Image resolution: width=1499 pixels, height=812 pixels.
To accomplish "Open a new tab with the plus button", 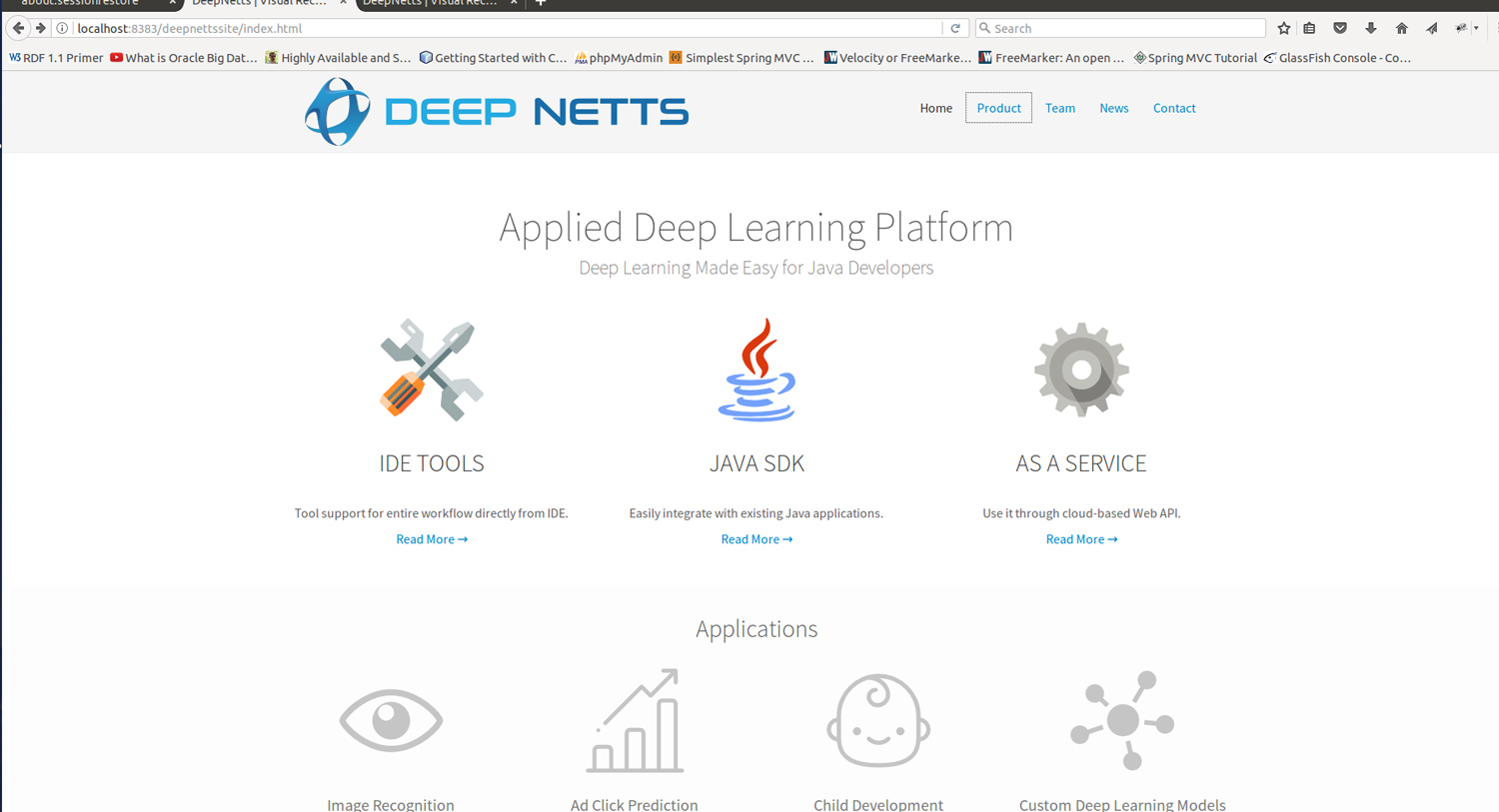I will click(x=541, y=3).
